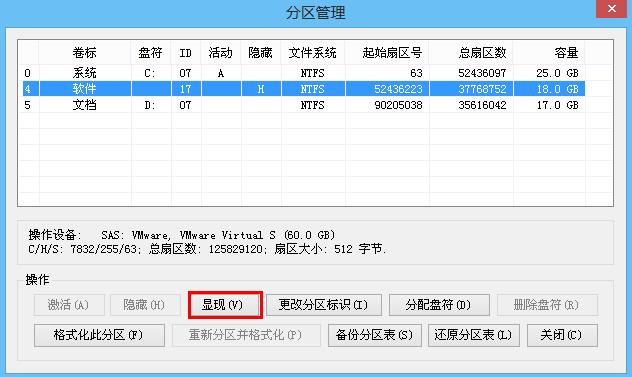Click the 显现(V) unhide button
Image resolution: width=632 pixels, height=377 pixels.
(225, 304)
